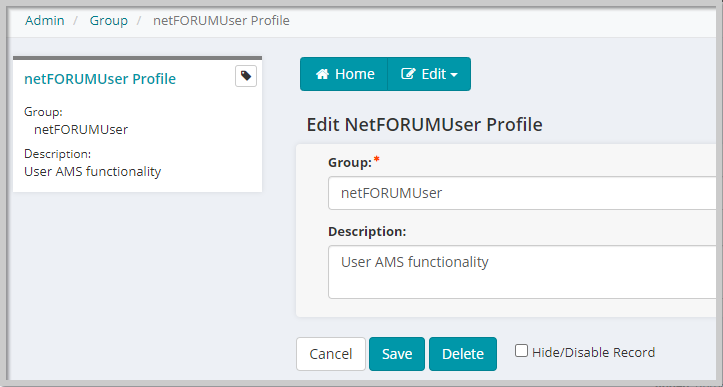Image resolution: width=723 pixels, height=387 pixels.
Task: Delete the netFORUMUser group
Action: [462, 354]
